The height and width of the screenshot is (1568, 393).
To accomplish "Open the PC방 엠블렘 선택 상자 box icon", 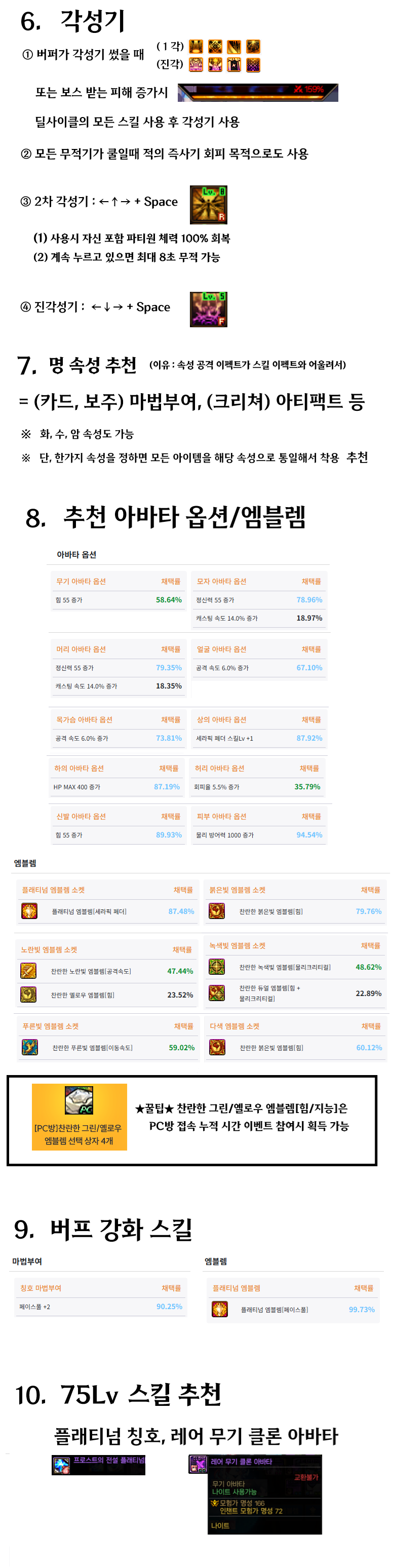I will pos(79,1100).
